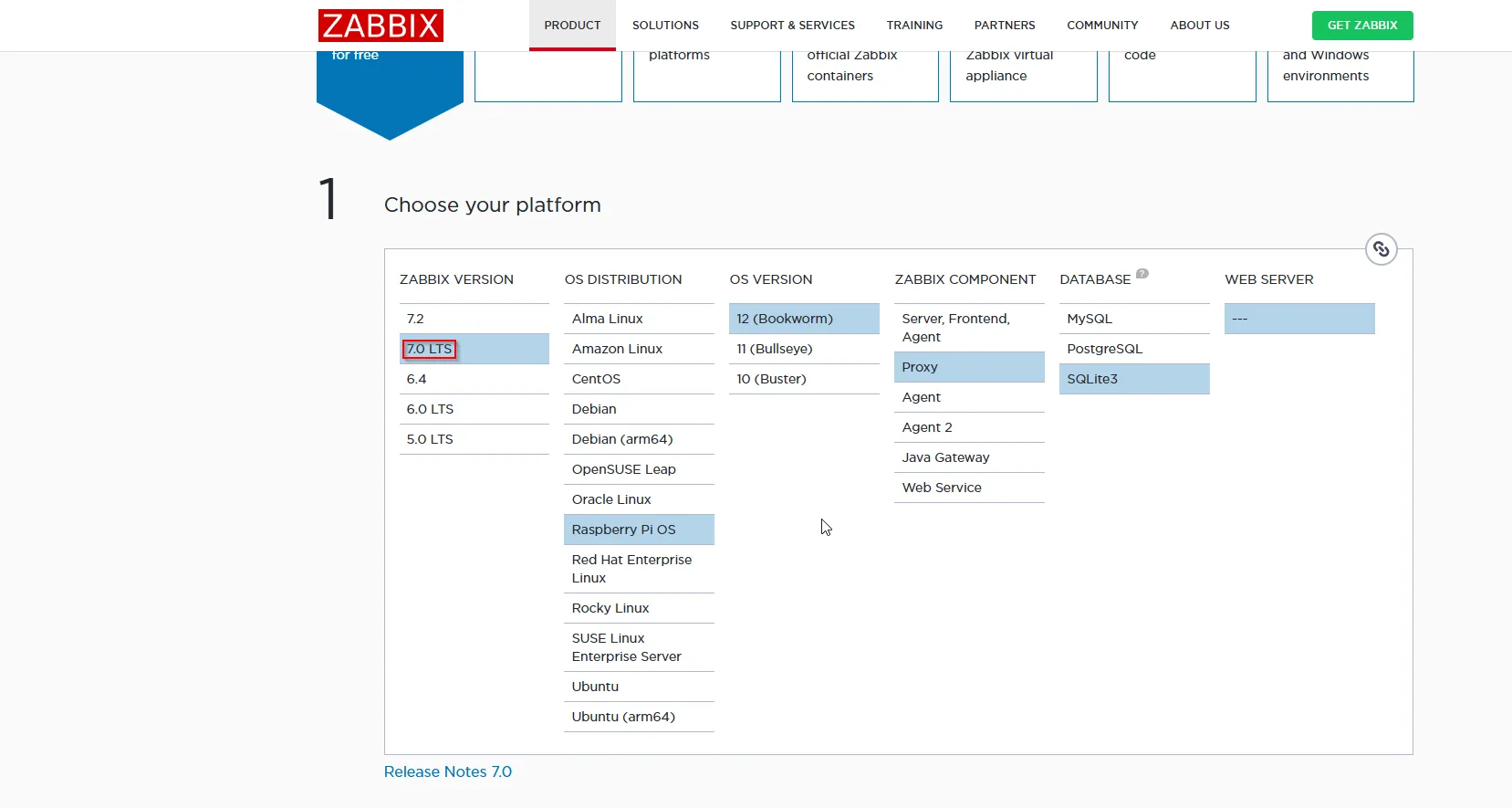
Task: Choose OpenSUSE Leap distribution
Action: [x=639, y=469]
